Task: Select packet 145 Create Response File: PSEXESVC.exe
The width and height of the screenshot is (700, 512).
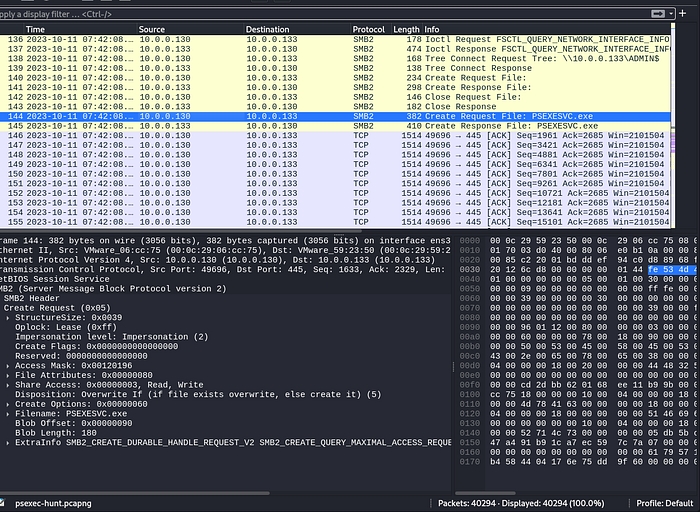Action: coord(300,126)
